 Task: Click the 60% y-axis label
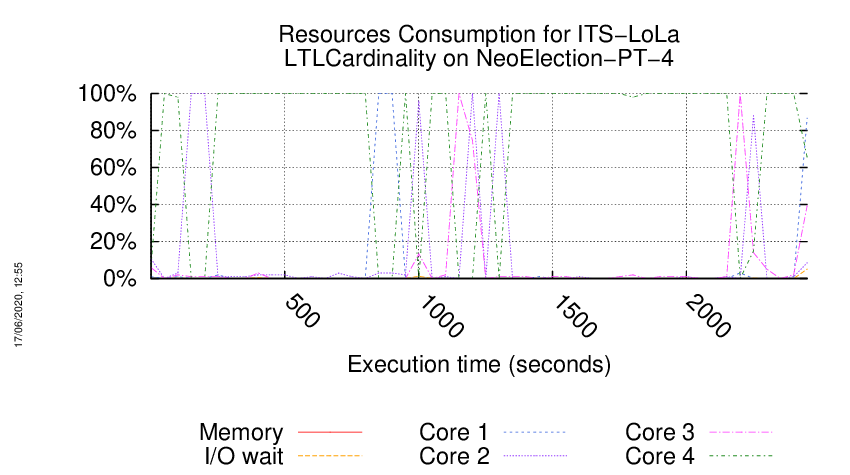(113, 168)
